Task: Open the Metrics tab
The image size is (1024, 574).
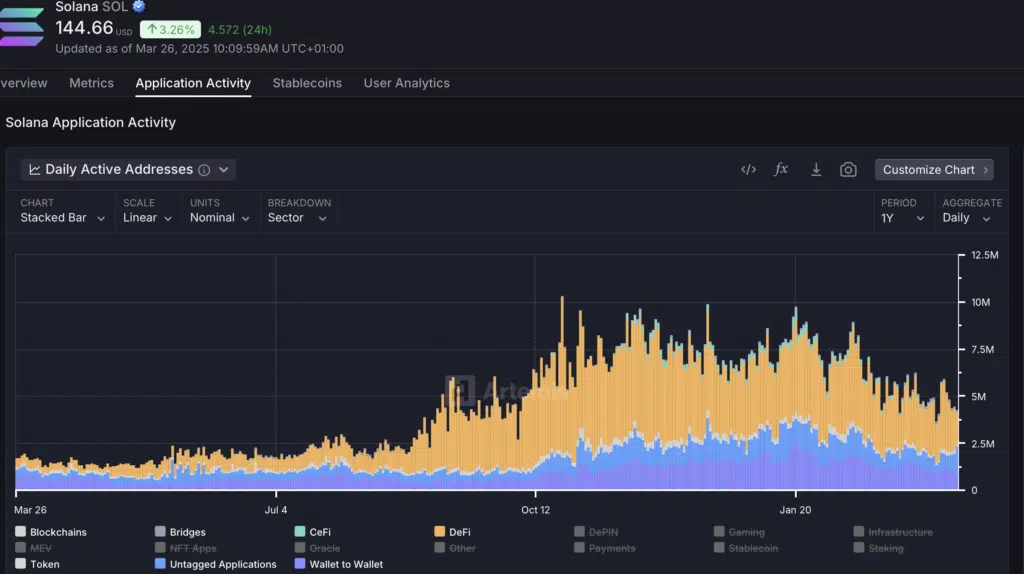Action: [x=91, y=83]
